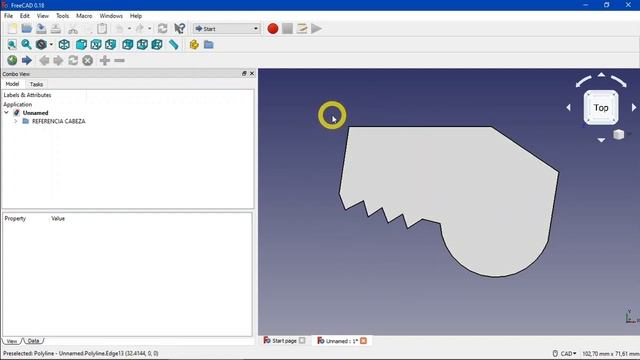This screenshot has height=360, width=640.
Task: Set top view cube icon
Action: click(96, 44)
